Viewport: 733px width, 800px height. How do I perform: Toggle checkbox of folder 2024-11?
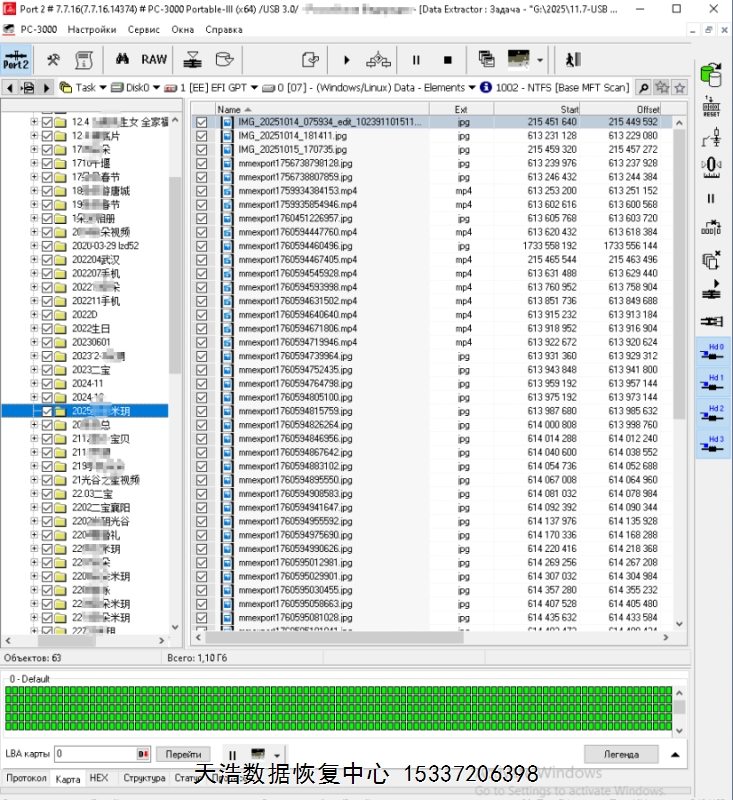click(x=46, y=383)
